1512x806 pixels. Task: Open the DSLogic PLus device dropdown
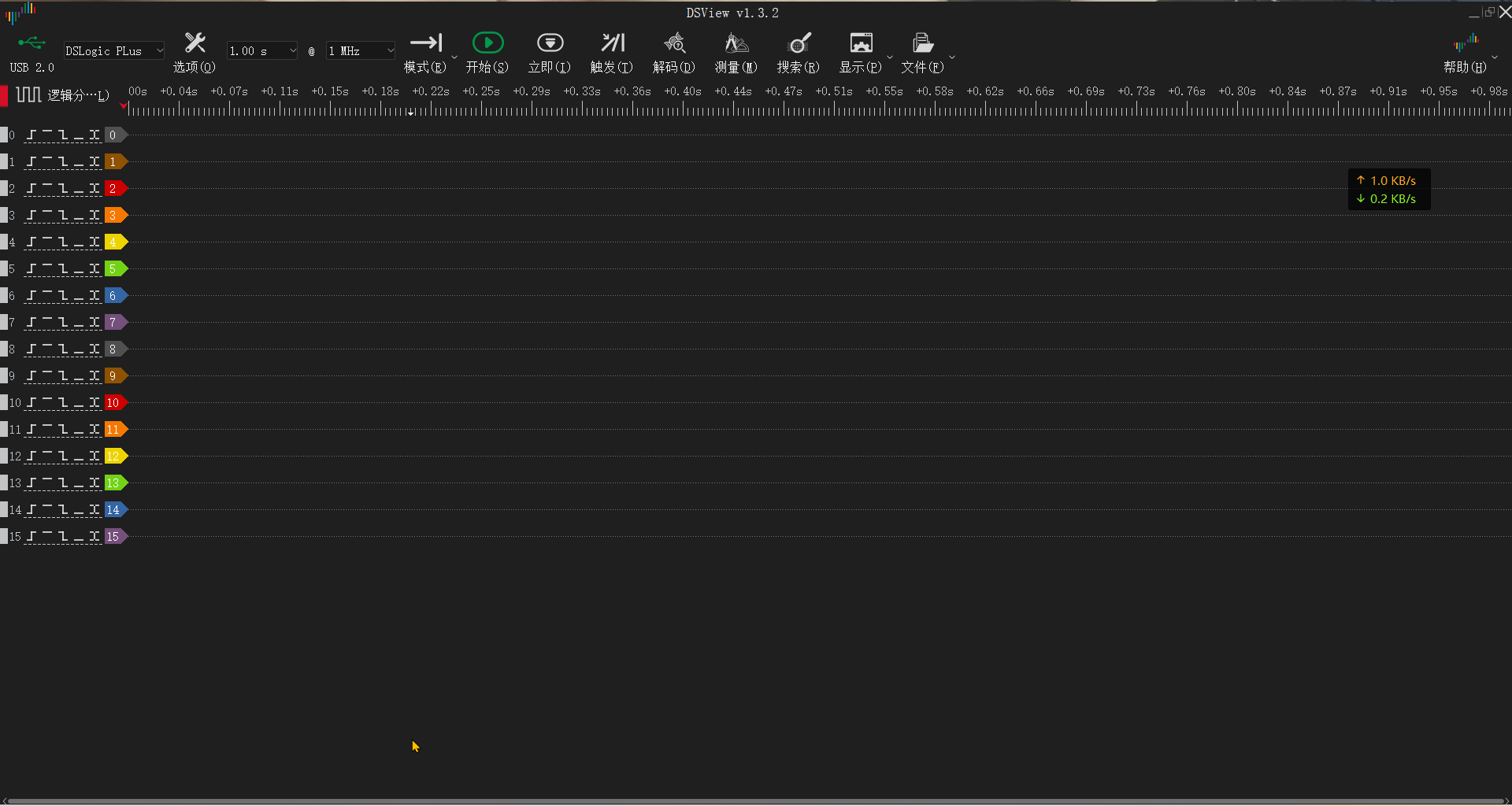(114, 51)
